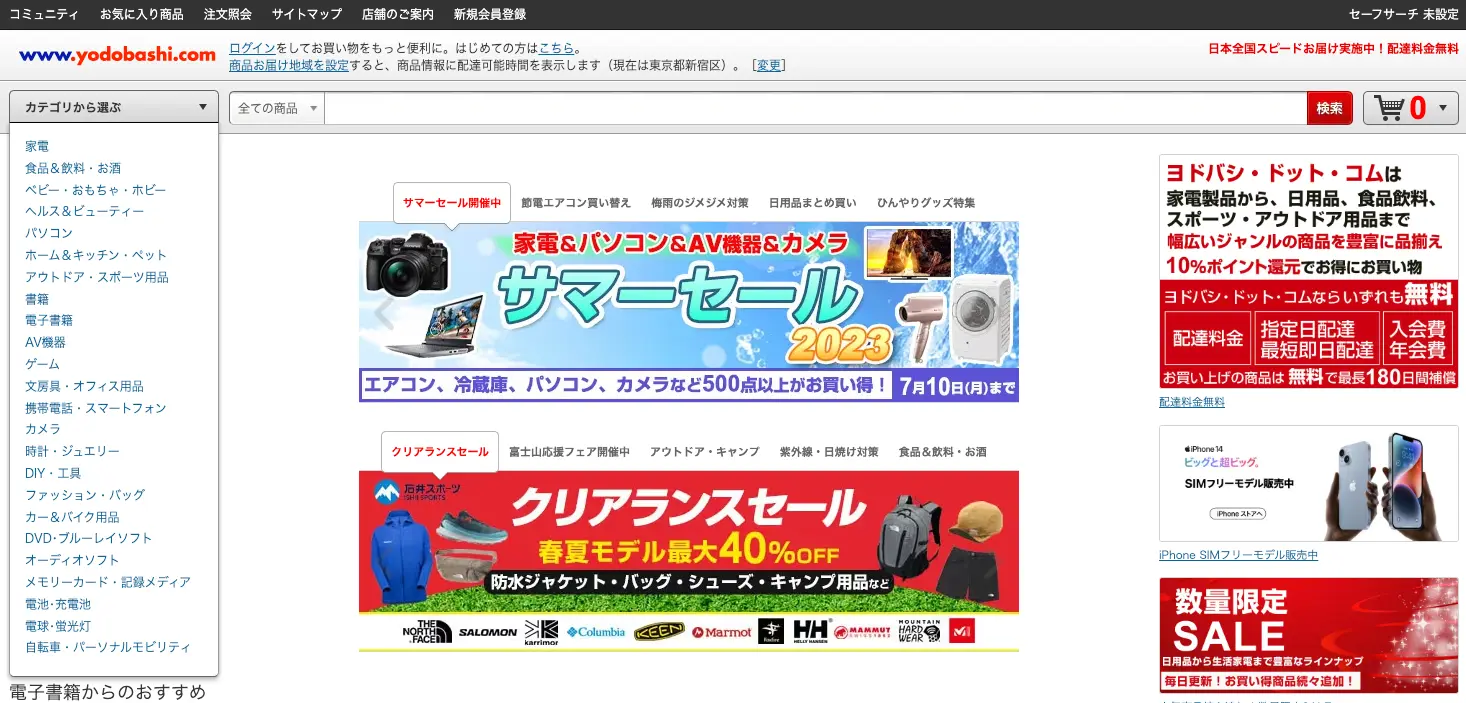Select 時計・ジュエリー category

(x=72, y=451)
